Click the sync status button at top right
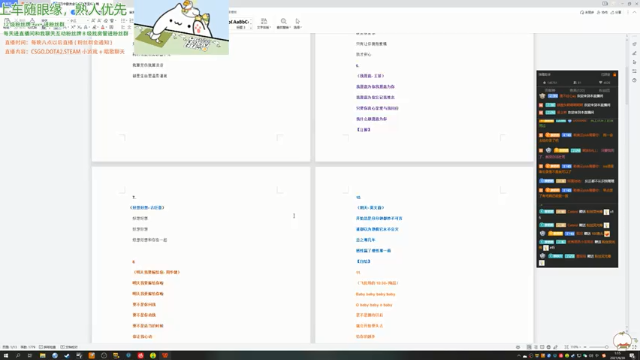 (x=587, y=12)
